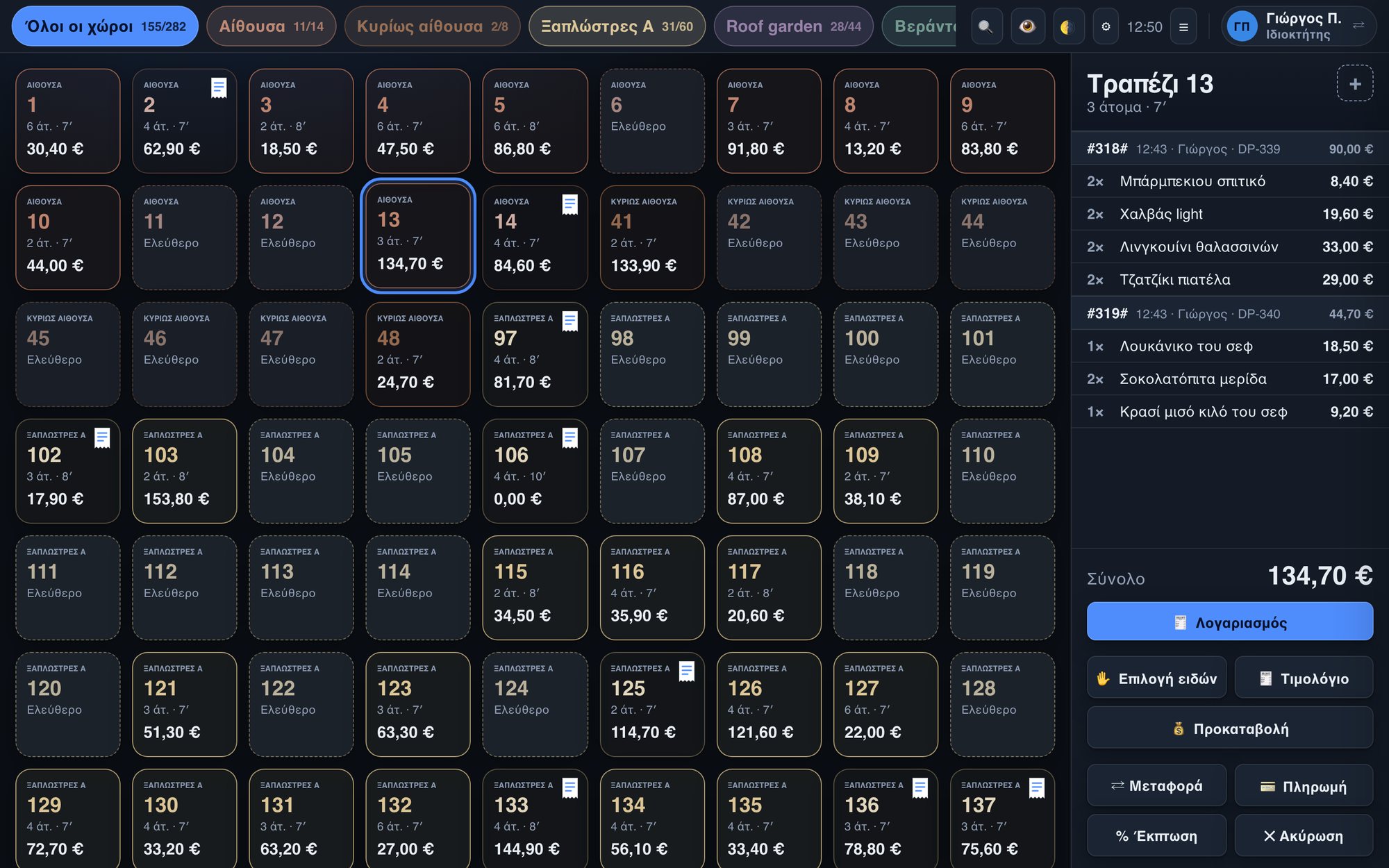The image size is (1389, 868).
Task: Select free table 6 card
Action: point(651,121)
